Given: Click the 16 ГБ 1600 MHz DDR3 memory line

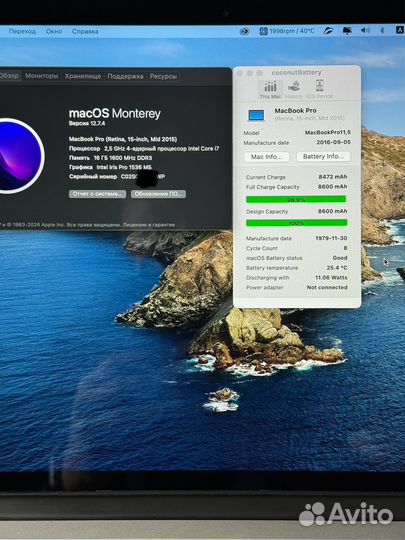Looking at the screenshot, I should [111, 158].
